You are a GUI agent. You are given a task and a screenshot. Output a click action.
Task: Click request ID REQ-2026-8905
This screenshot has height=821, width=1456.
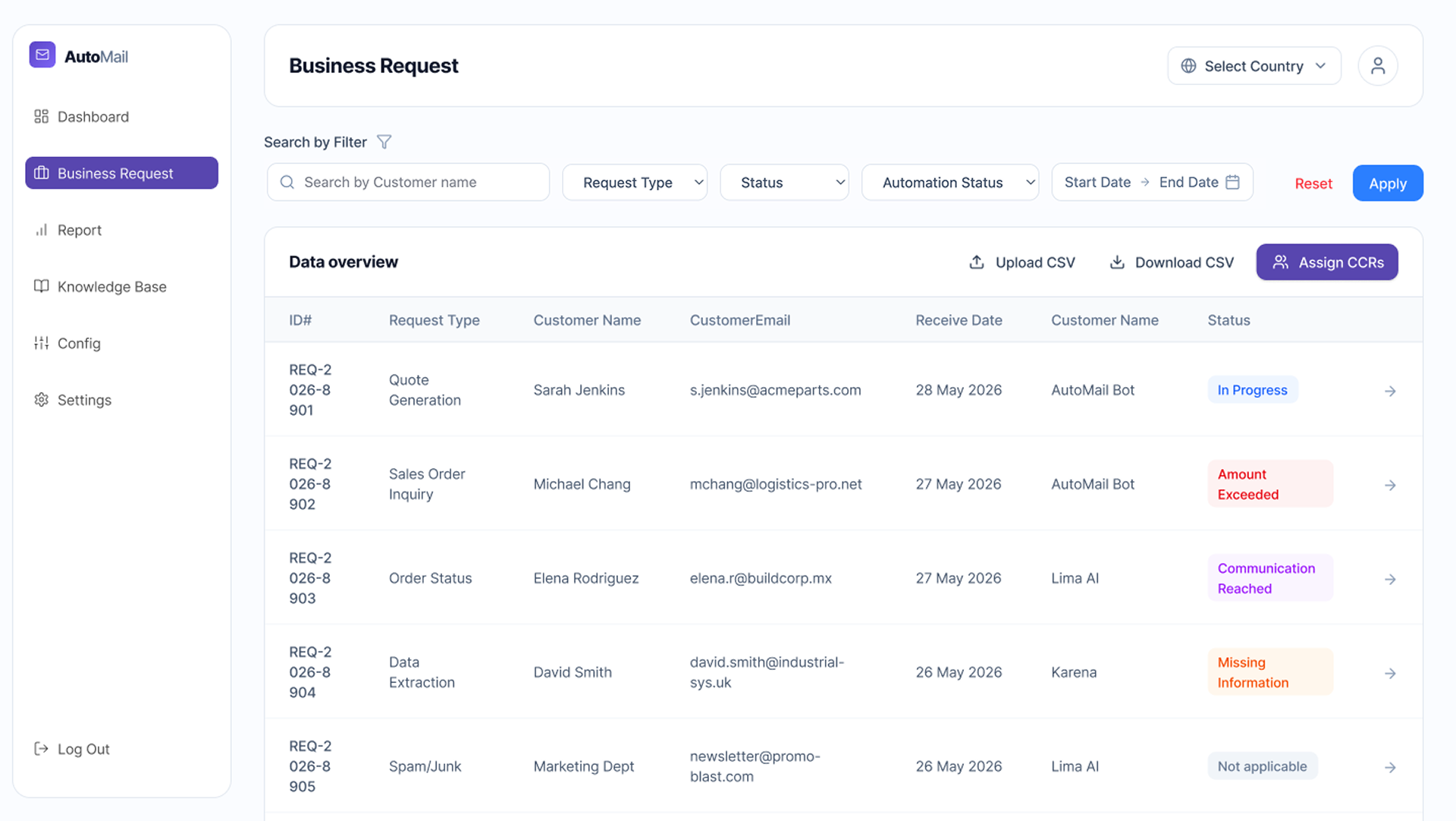(x=310, y=766)
